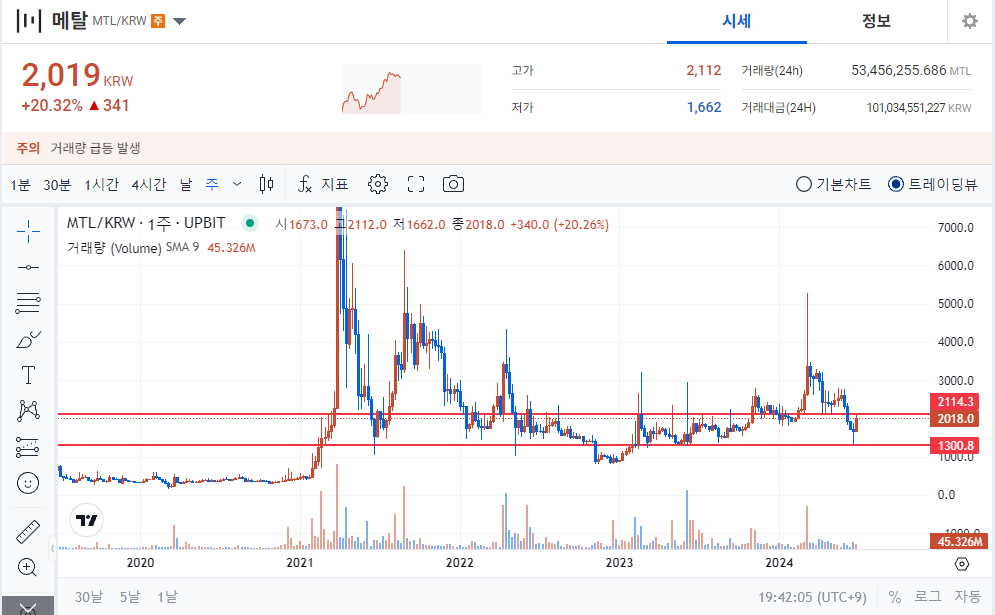995x615 pixels.
Task: Select the emoji annotation tool
Action: tap(28, 483)
